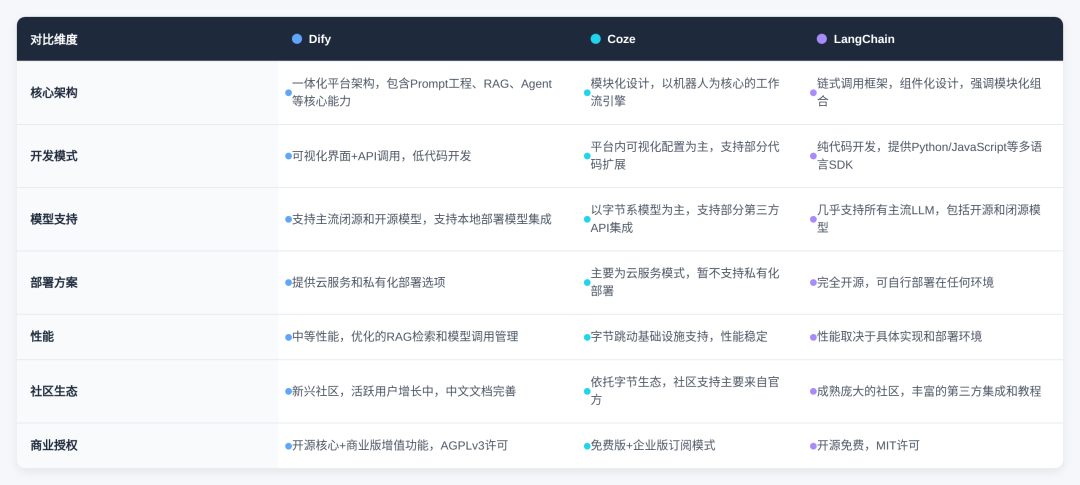Select the Dify column header text
The height and width of the screenshot is (485, 1080).
(320, 39)
